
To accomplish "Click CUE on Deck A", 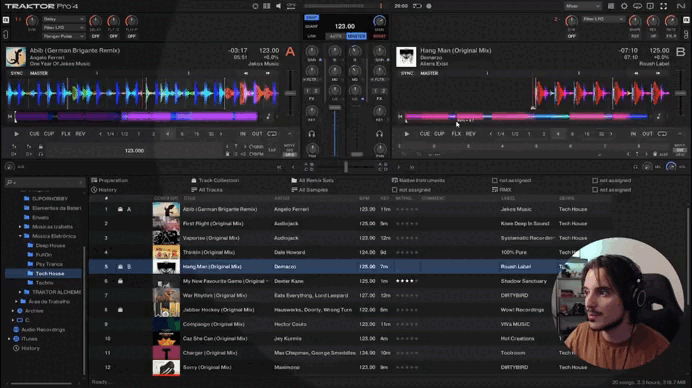I will (34, 134).
